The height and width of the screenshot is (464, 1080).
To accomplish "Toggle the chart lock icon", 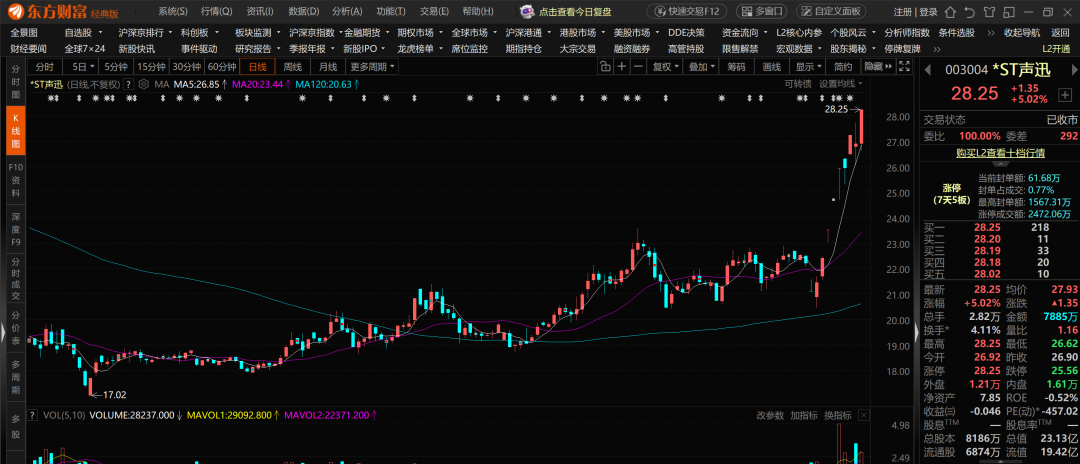I will [x=605, y=66].
